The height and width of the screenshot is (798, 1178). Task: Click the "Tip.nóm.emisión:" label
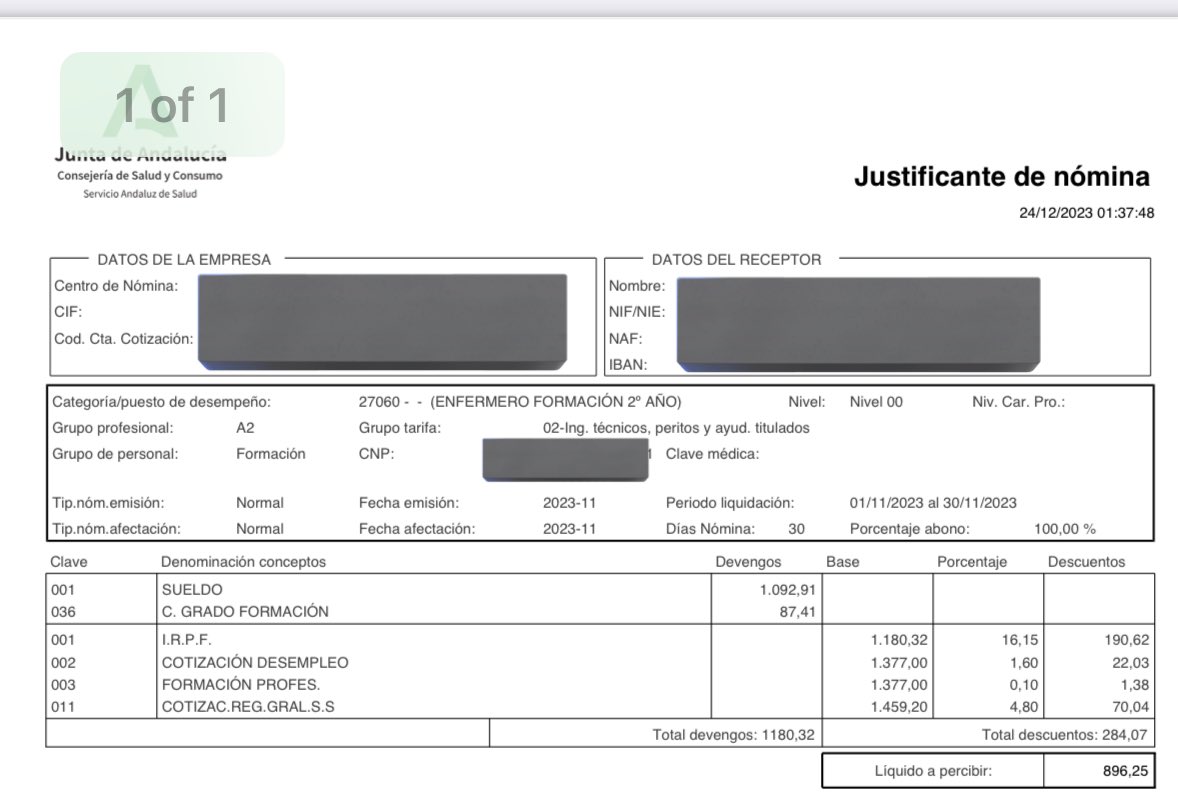(108, 503)
